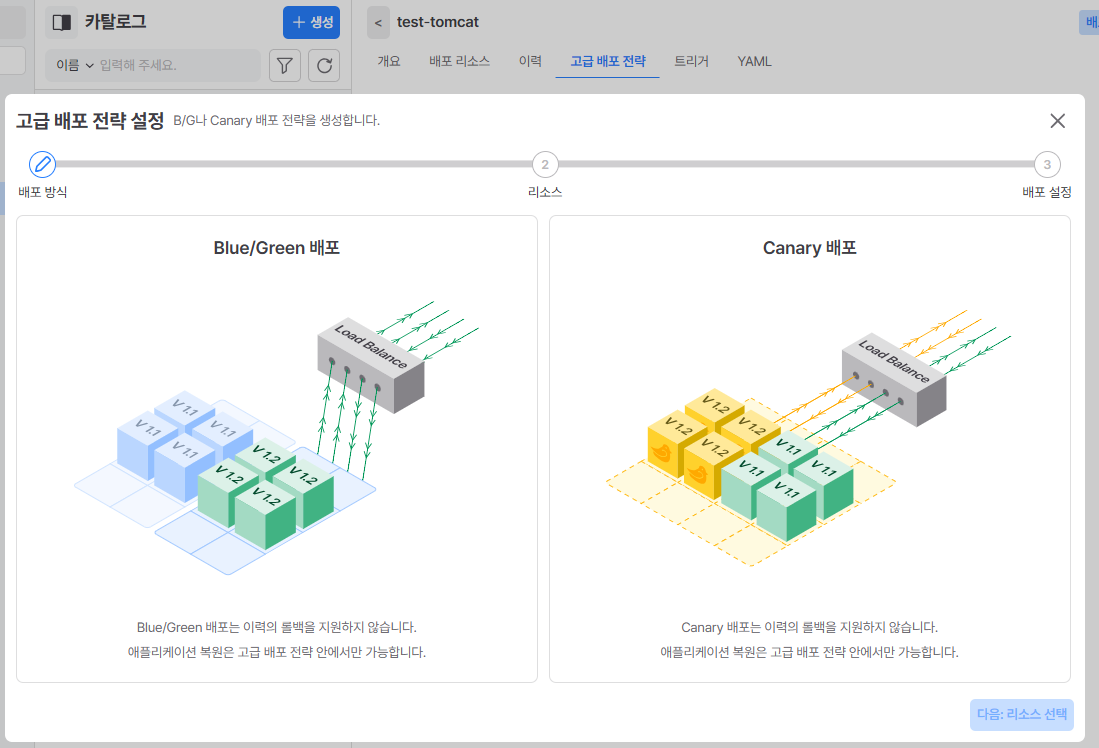Switch to the 이력 tab
This screenshot has width=1099, height=748.
[530, 62]
